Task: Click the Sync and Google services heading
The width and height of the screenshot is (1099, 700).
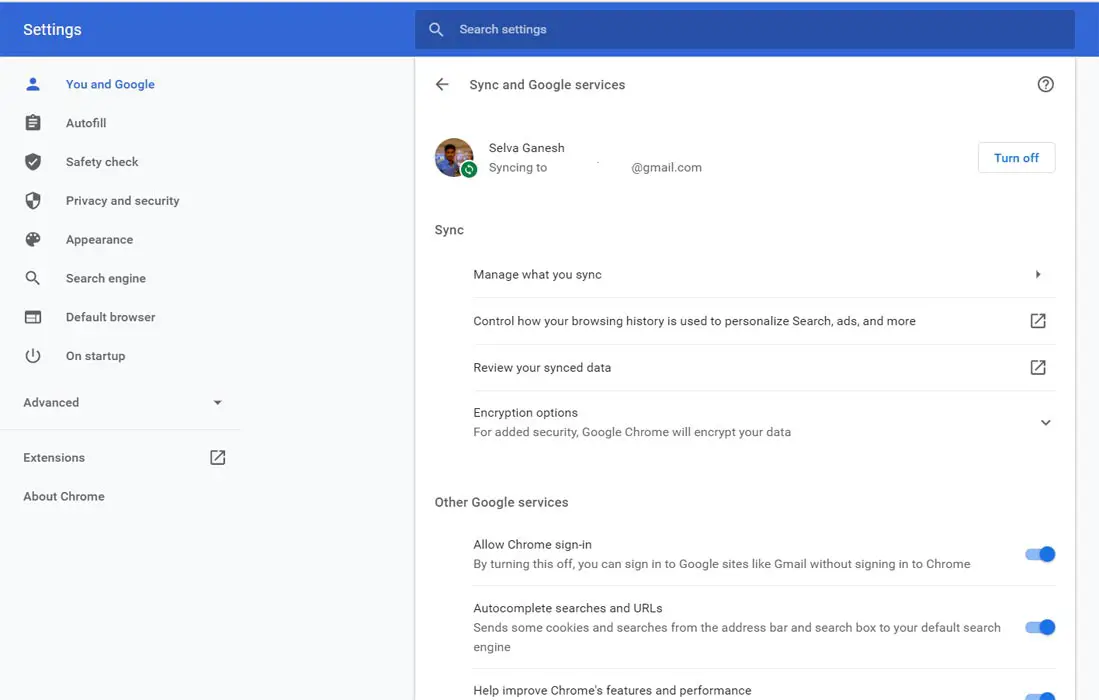Action: click(x=547, y=85)
